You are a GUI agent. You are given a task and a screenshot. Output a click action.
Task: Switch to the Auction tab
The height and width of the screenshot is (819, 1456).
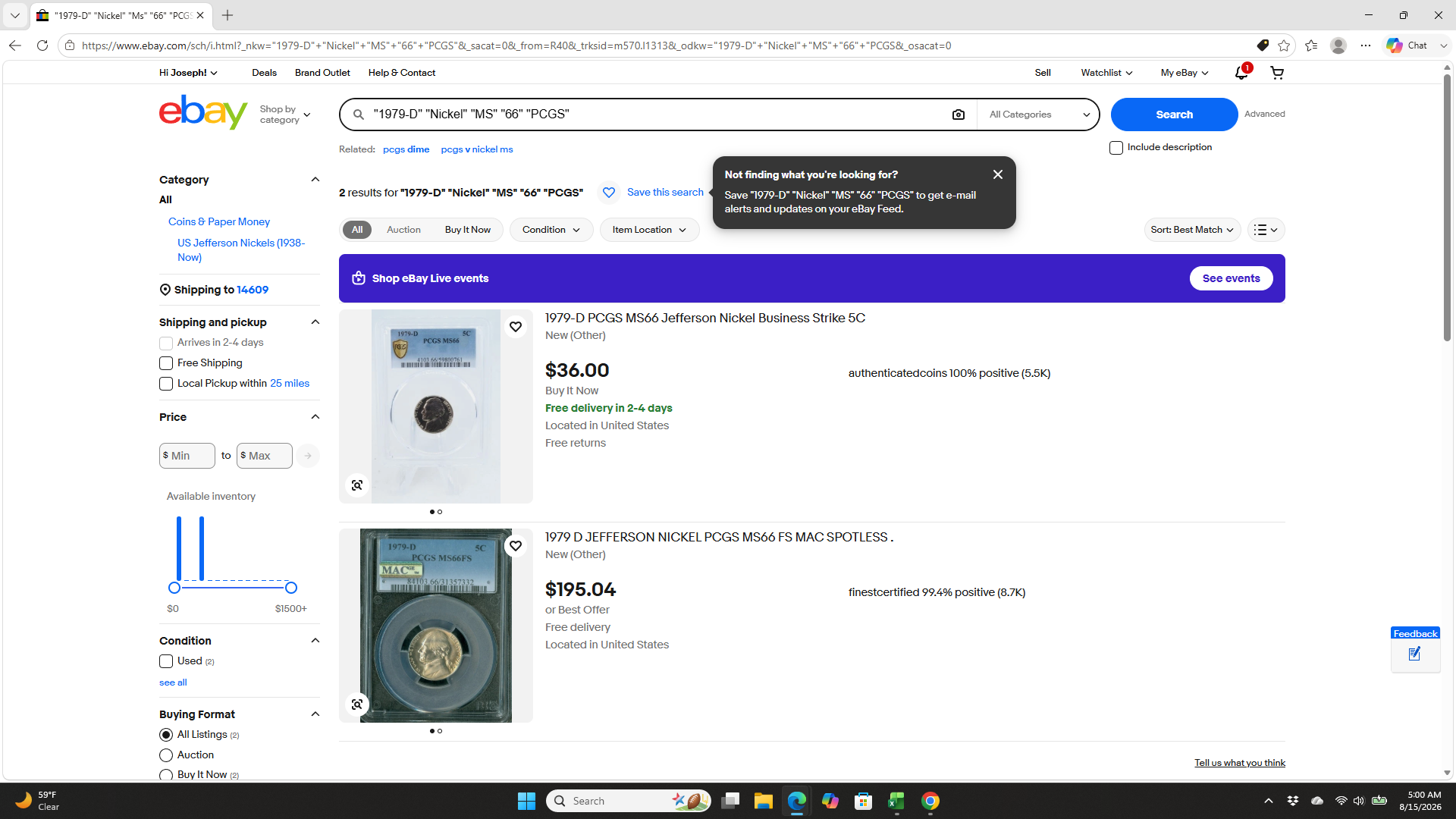point(403,230)
